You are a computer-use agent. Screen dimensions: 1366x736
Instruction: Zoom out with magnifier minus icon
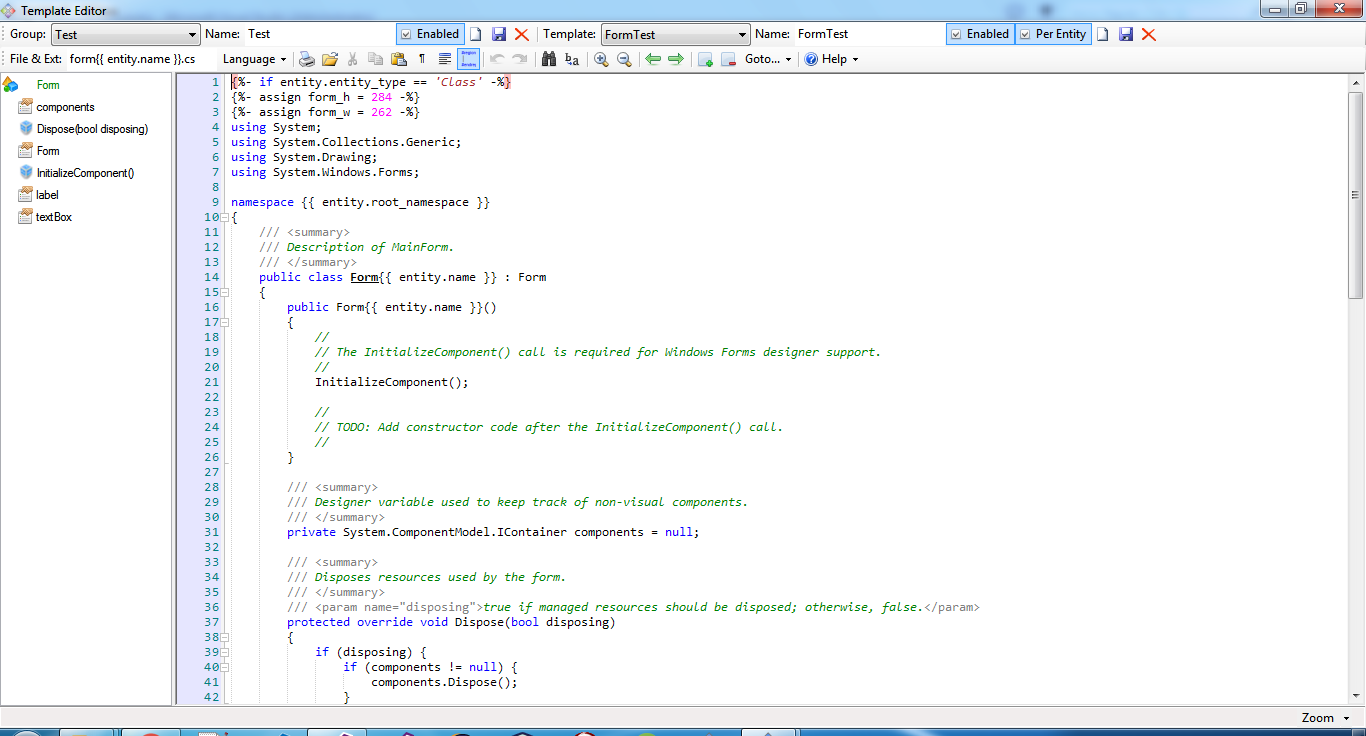[x=624, y=59]
